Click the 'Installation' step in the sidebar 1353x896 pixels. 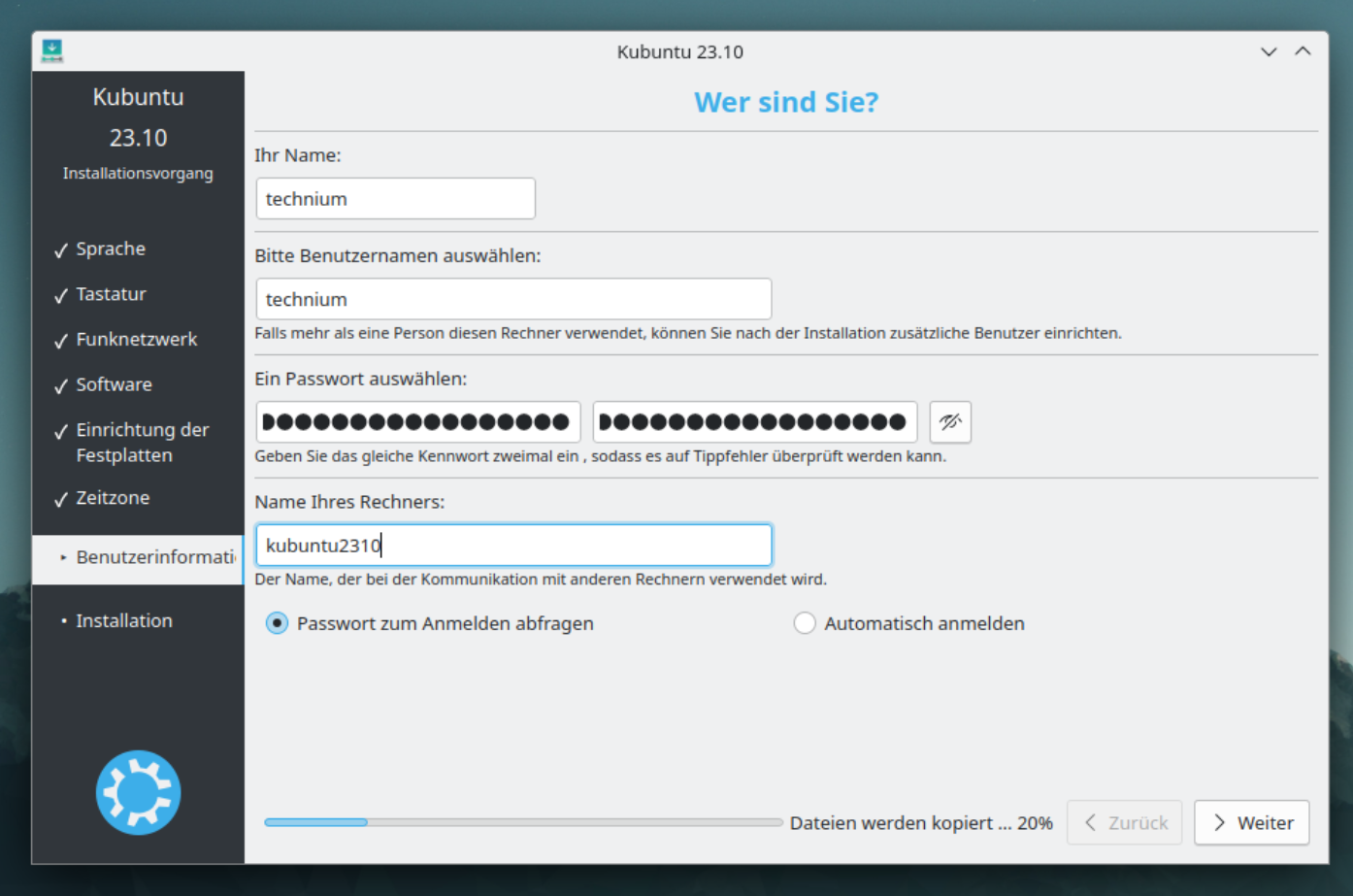point(124,620)
